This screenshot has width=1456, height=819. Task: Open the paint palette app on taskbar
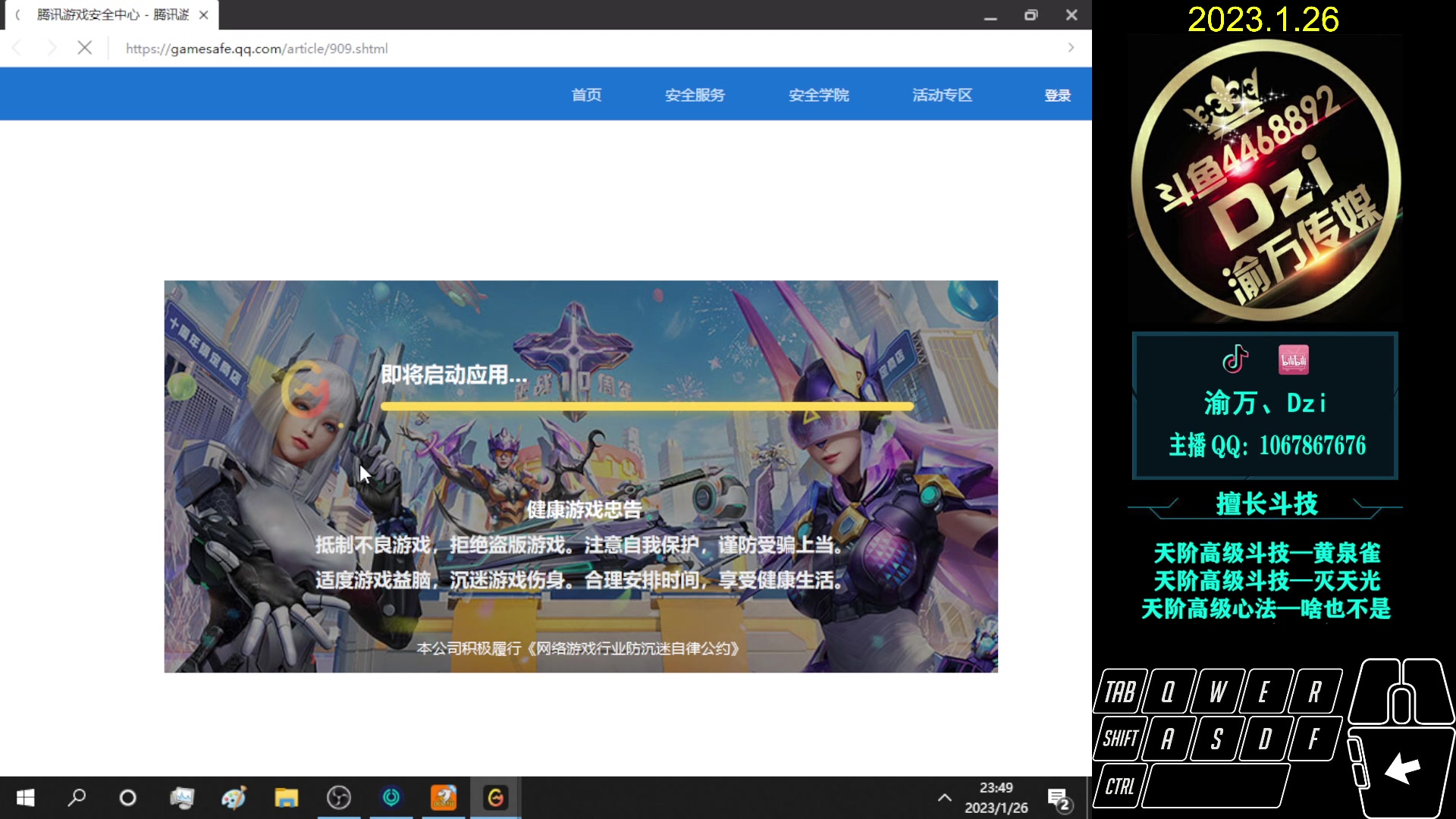pos(234,798)
